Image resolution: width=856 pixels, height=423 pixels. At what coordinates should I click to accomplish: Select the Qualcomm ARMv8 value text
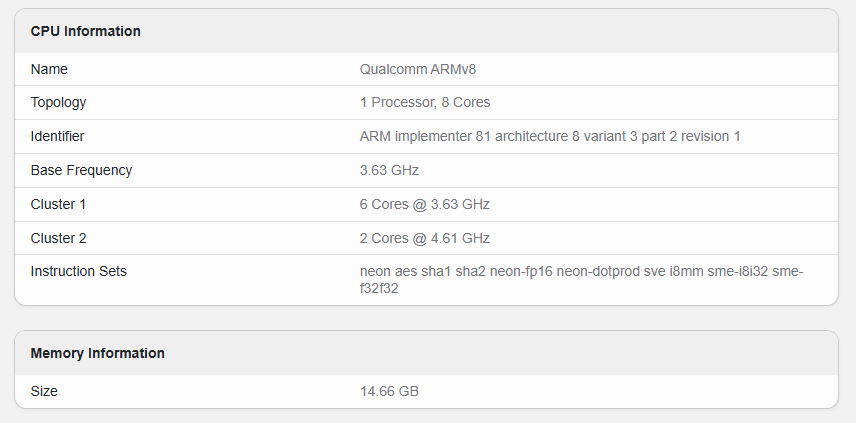(x=424, y=69)
